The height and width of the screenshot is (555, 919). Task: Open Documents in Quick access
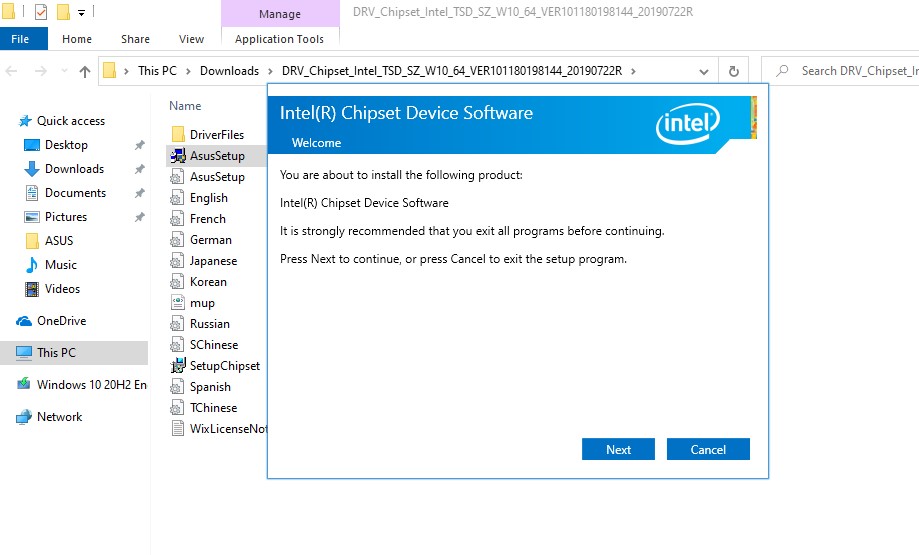(76, 193)
